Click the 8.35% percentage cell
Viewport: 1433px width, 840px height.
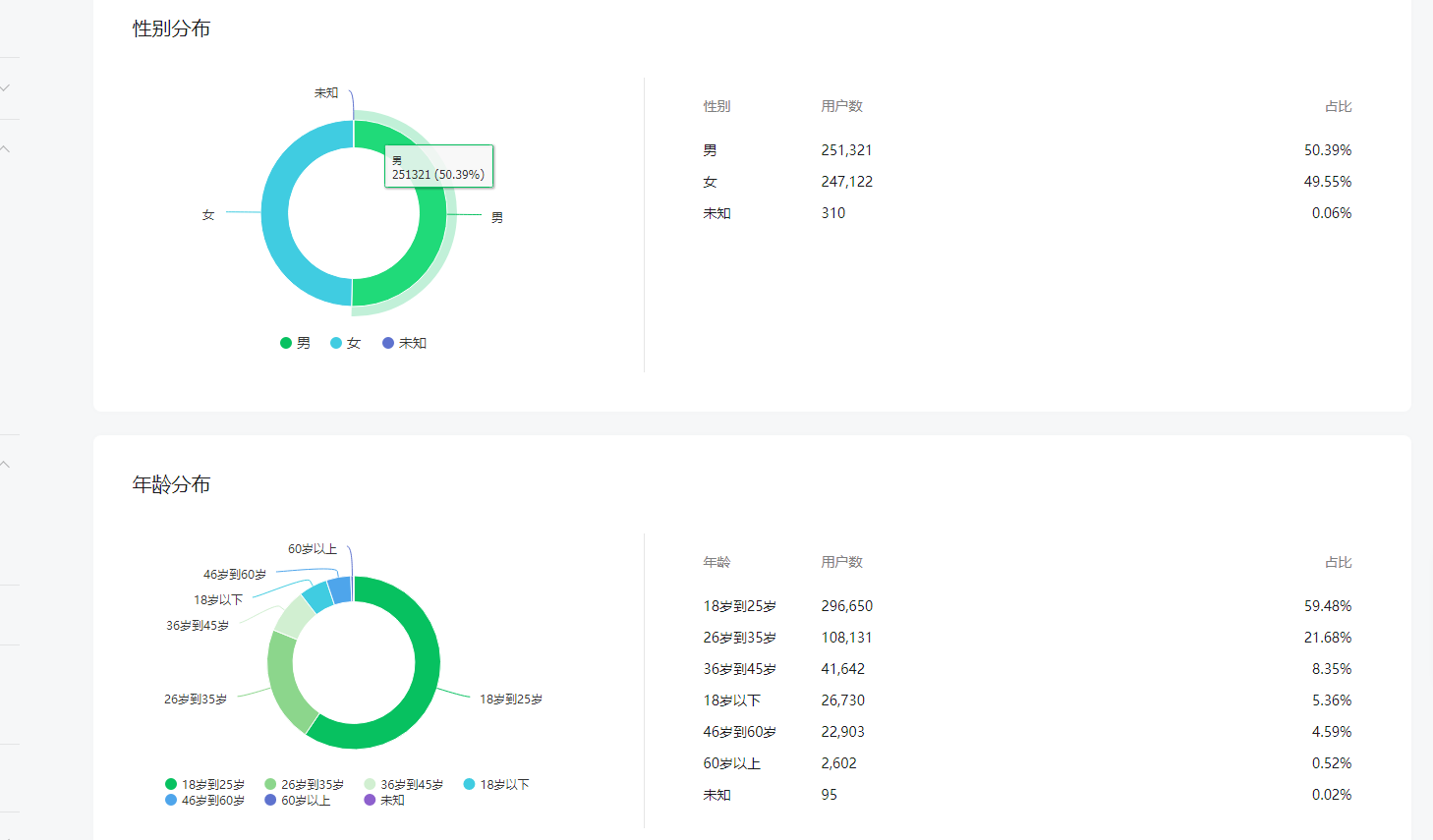pos(1332,669)
